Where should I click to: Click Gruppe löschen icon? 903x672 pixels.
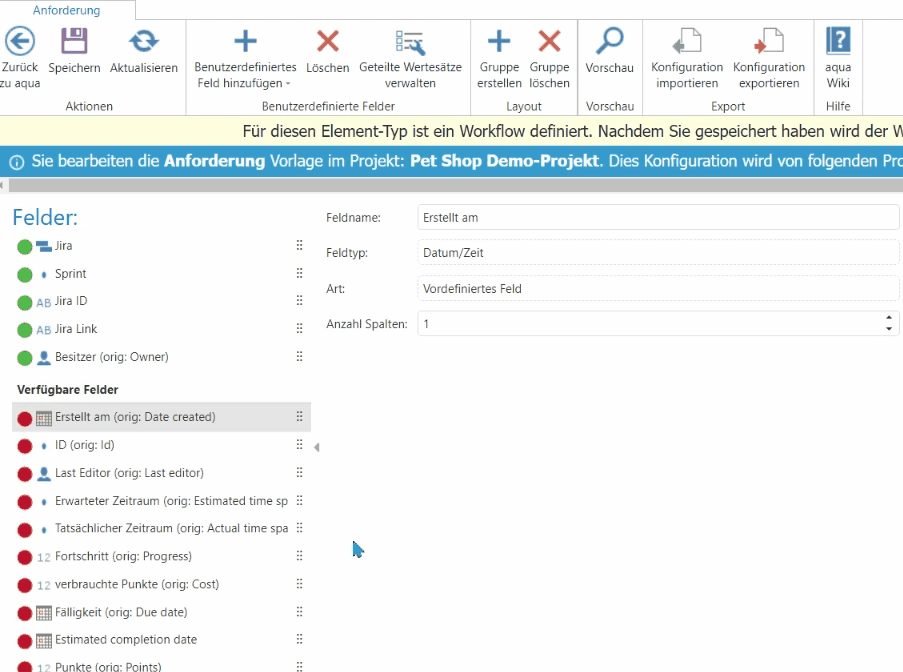pyautogui.click(x=549, y=41)
